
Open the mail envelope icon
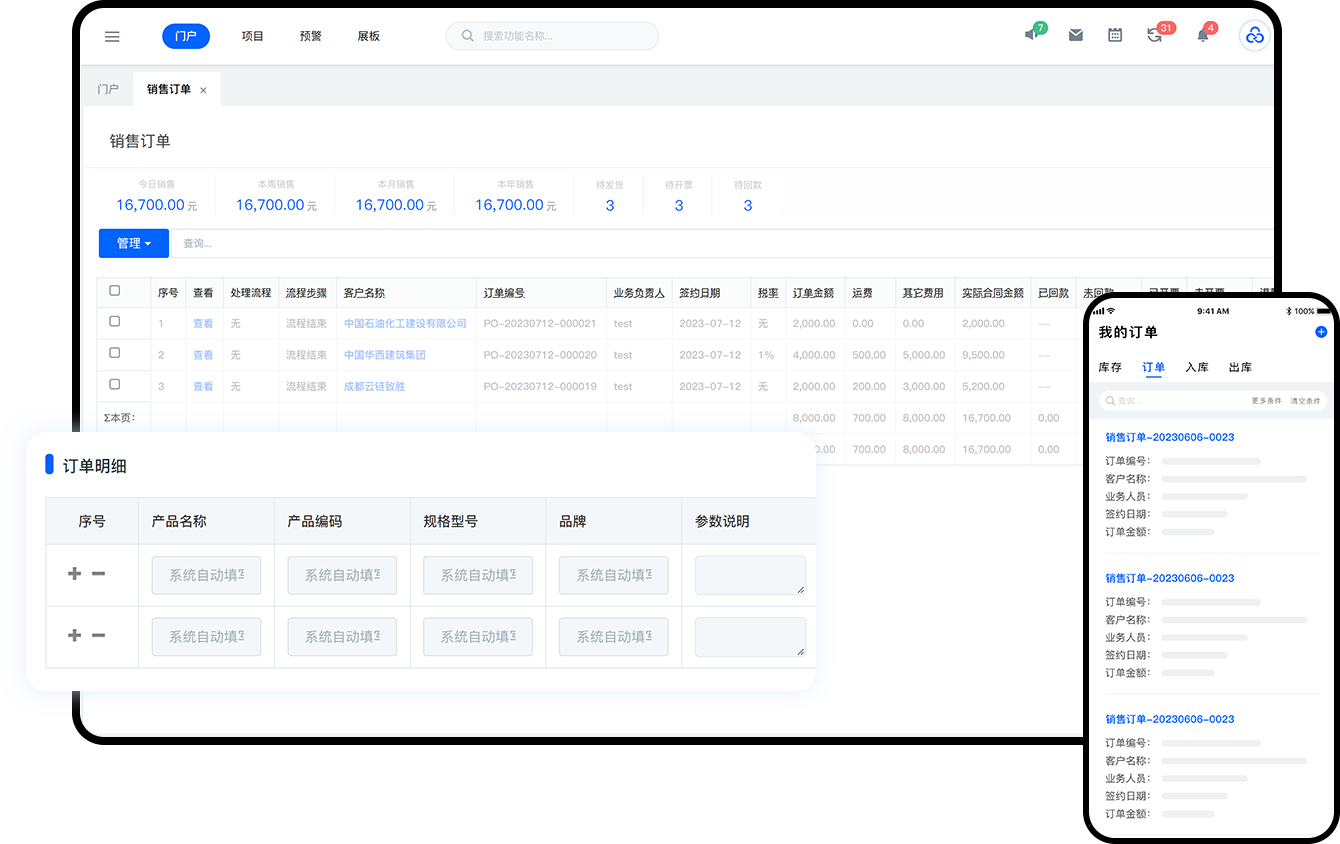click(1075, 36)
